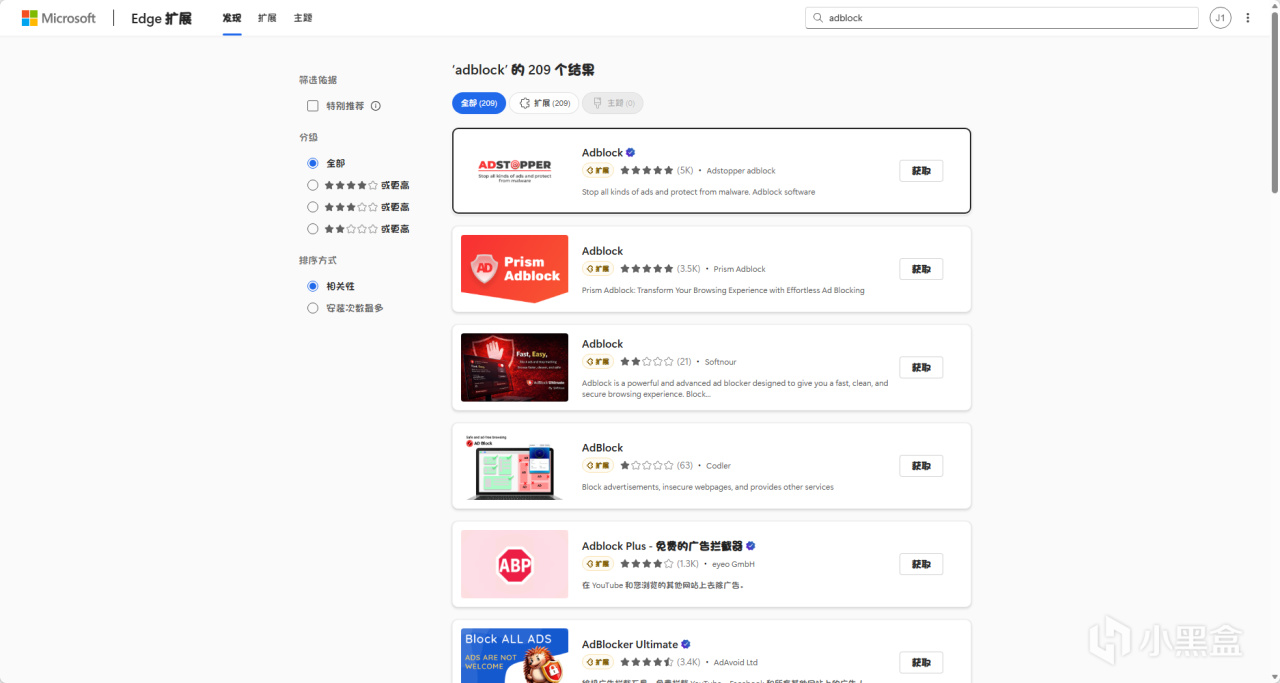This screenshot has height=683, width=1280.
Task: Switch to the 主题 top navigation tab
Action: point(303,18)
